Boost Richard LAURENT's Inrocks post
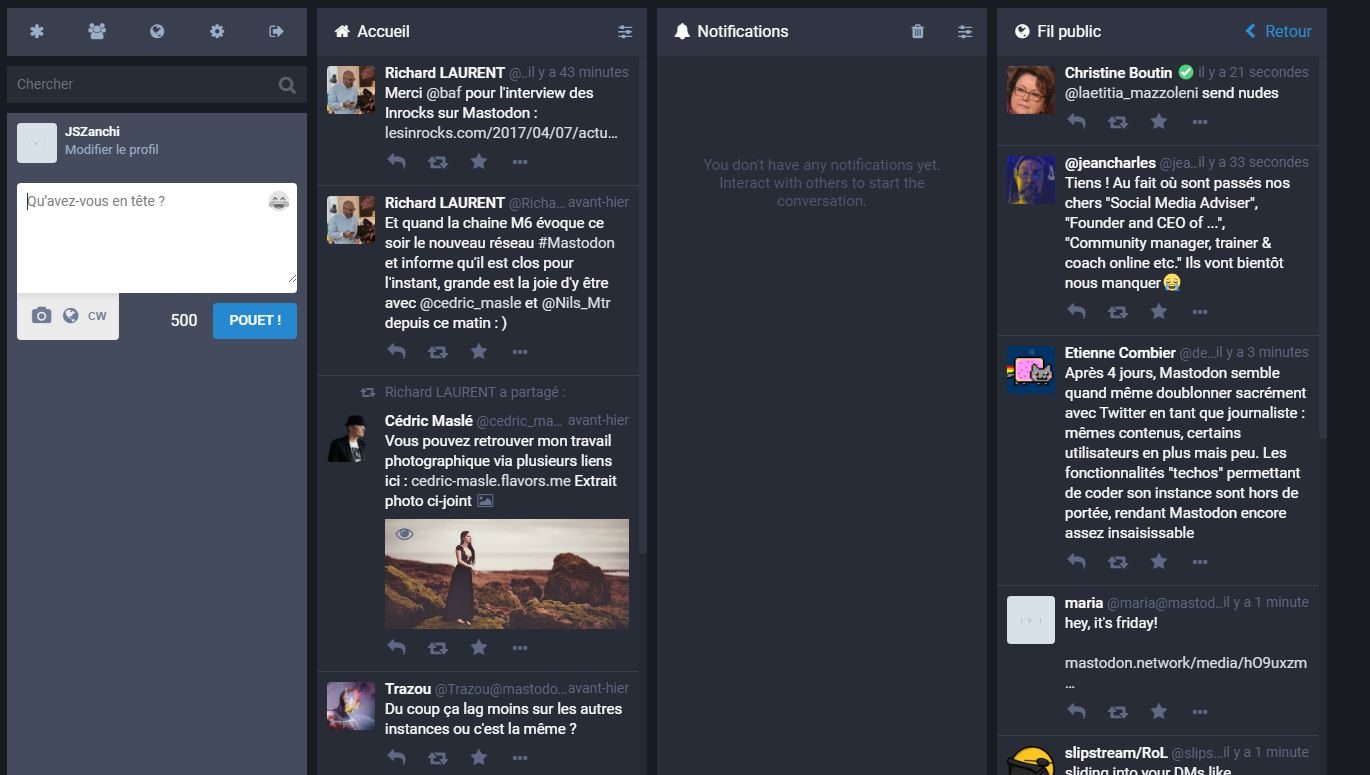1370x775 pixels. click(437, 161)
